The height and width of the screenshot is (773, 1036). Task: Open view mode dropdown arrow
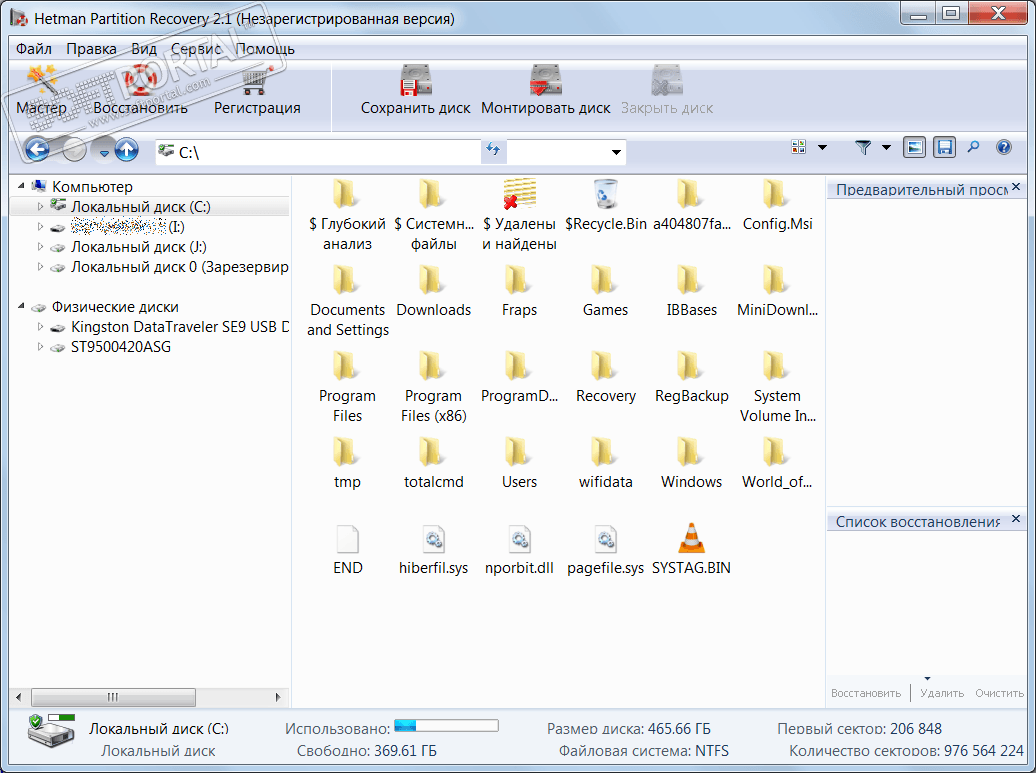point(823,147)
